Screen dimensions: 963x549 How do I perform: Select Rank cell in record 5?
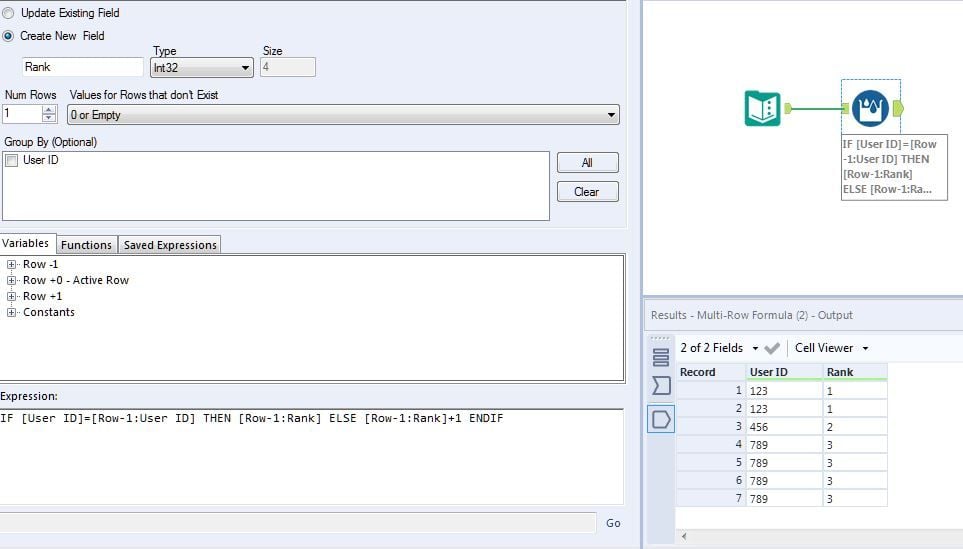point(855,463)
